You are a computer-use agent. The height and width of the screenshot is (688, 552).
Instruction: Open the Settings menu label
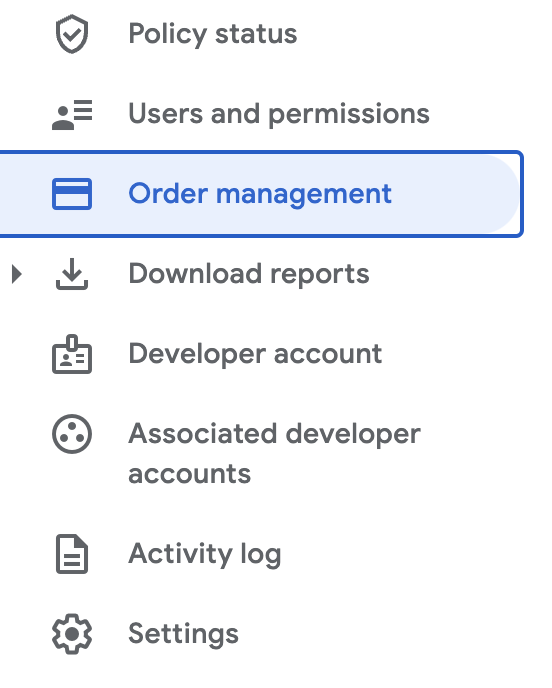tap(183, 634)
